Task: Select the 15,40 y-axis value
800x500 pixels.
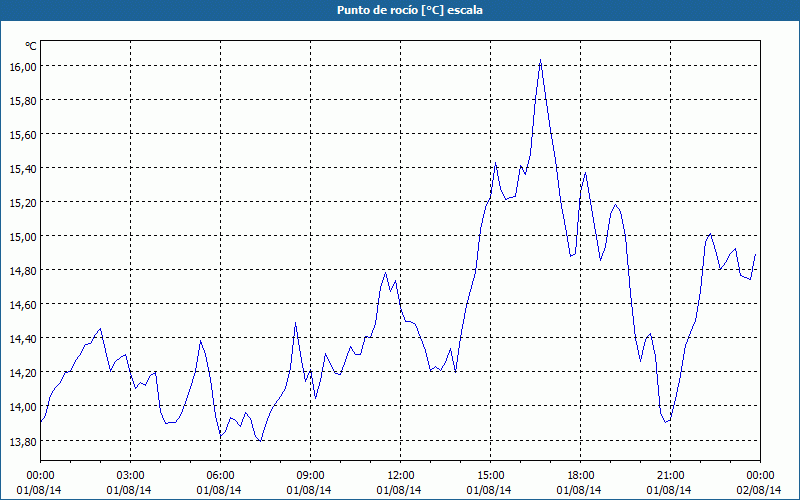Action: point(23,168)
